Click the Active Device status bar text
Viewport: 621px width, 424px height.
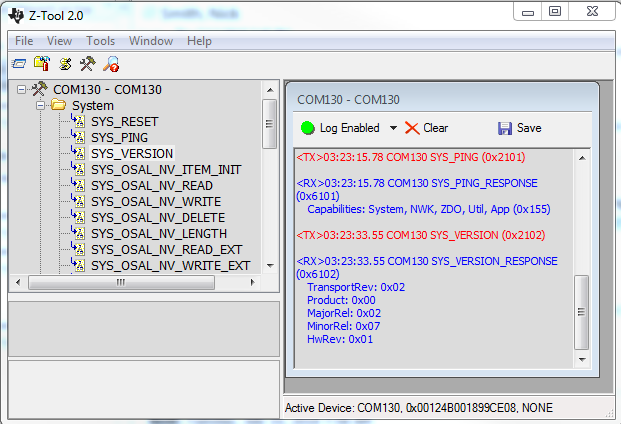pyautogui.click(x=419, y=408)
